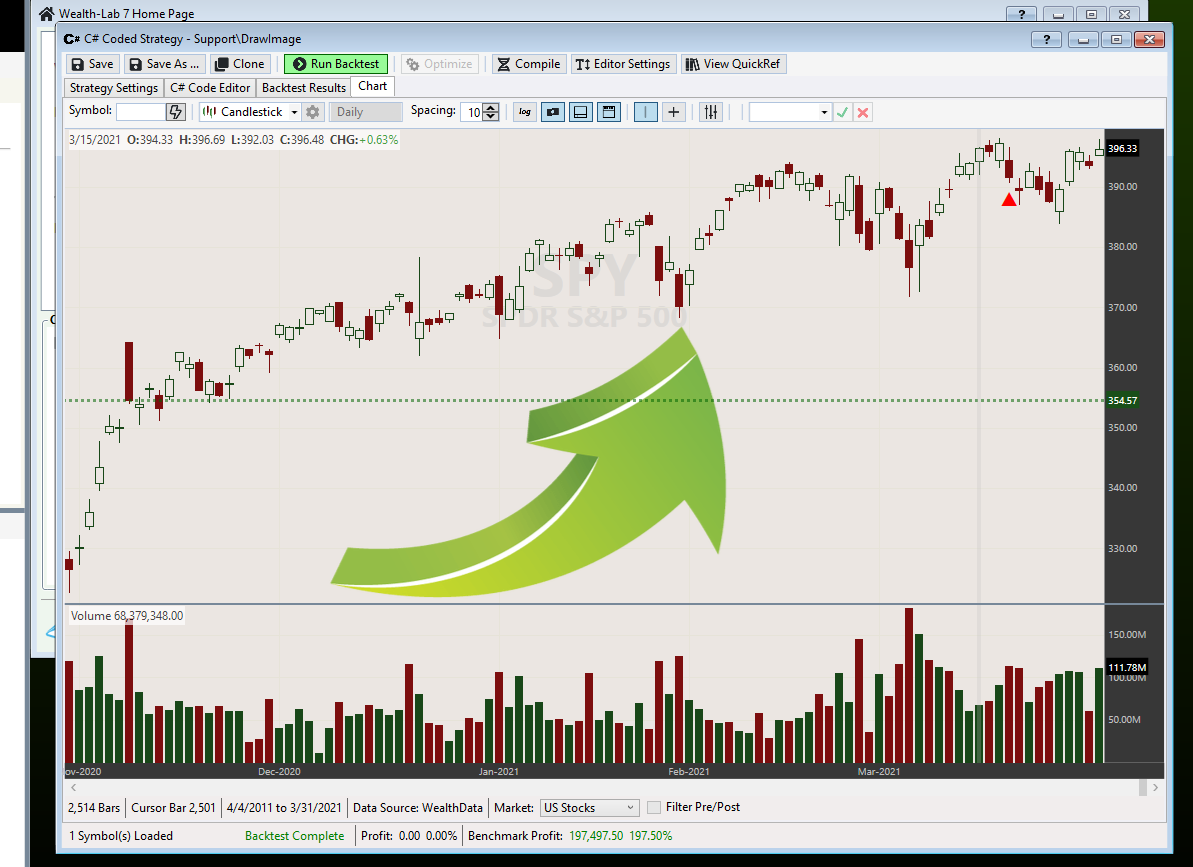Run the backtest
Viewport: 1193px width, 867px height.
336,64
